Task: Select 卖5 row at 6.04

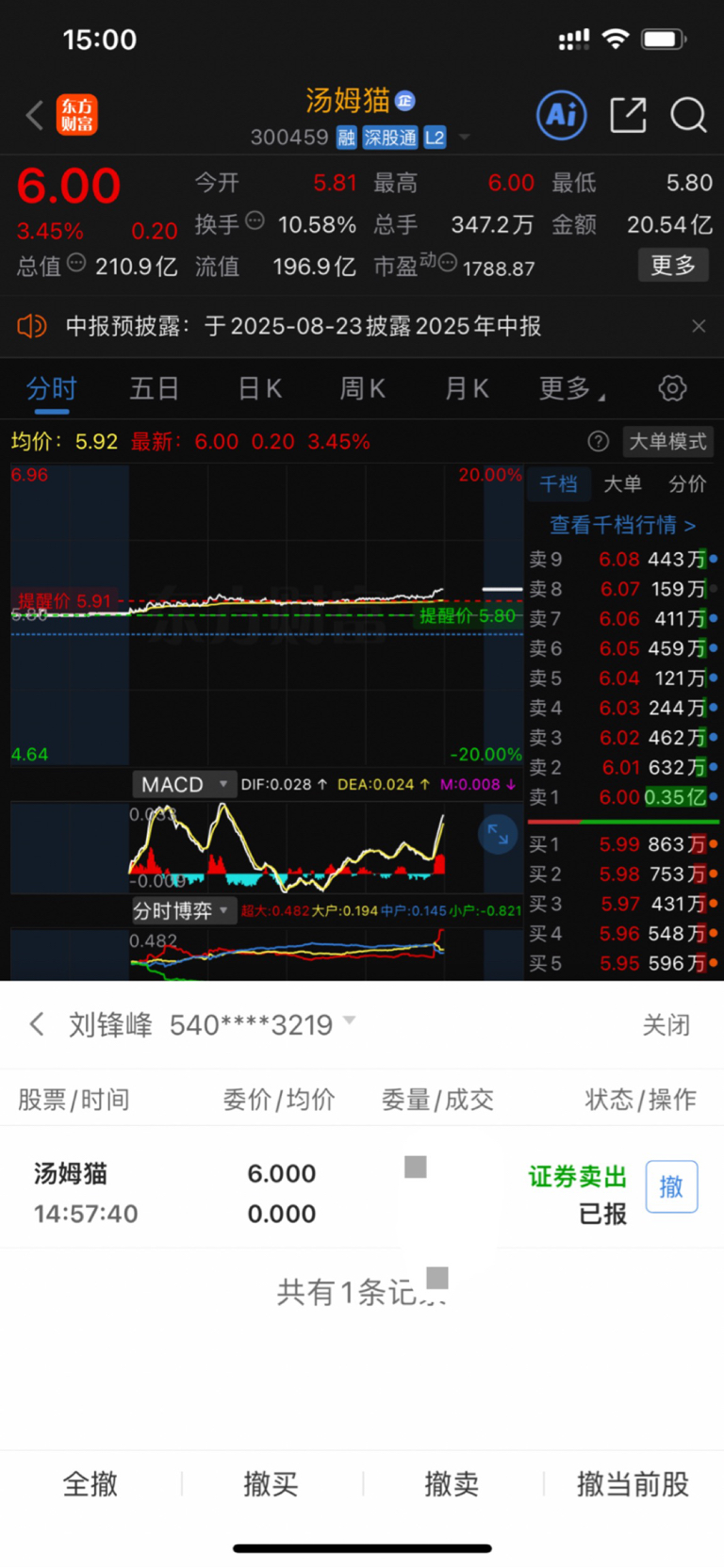Action: (x=622, y=678)
